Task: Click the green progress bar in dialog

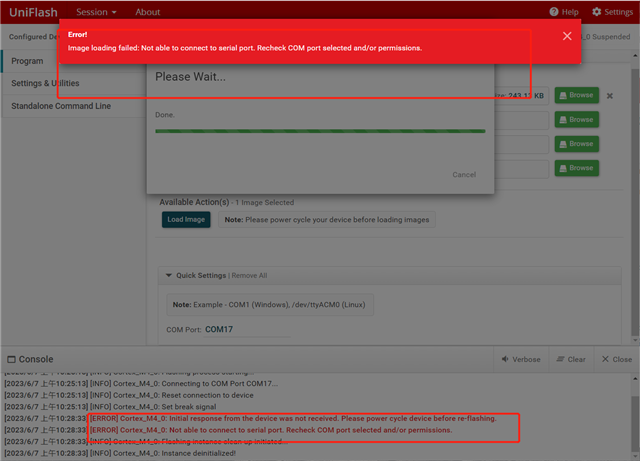Action: click(320, 131)
